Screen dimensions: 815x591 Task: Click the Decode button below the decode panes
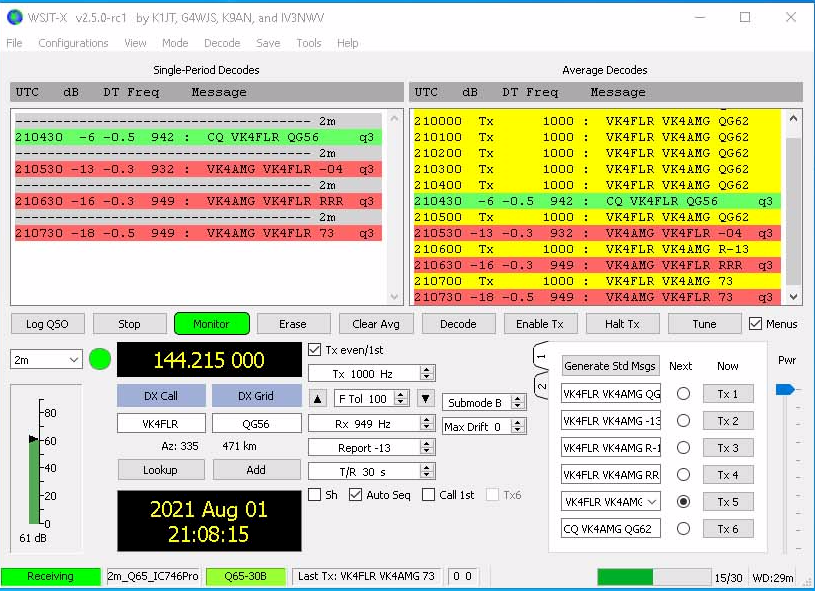click(458, 324)
